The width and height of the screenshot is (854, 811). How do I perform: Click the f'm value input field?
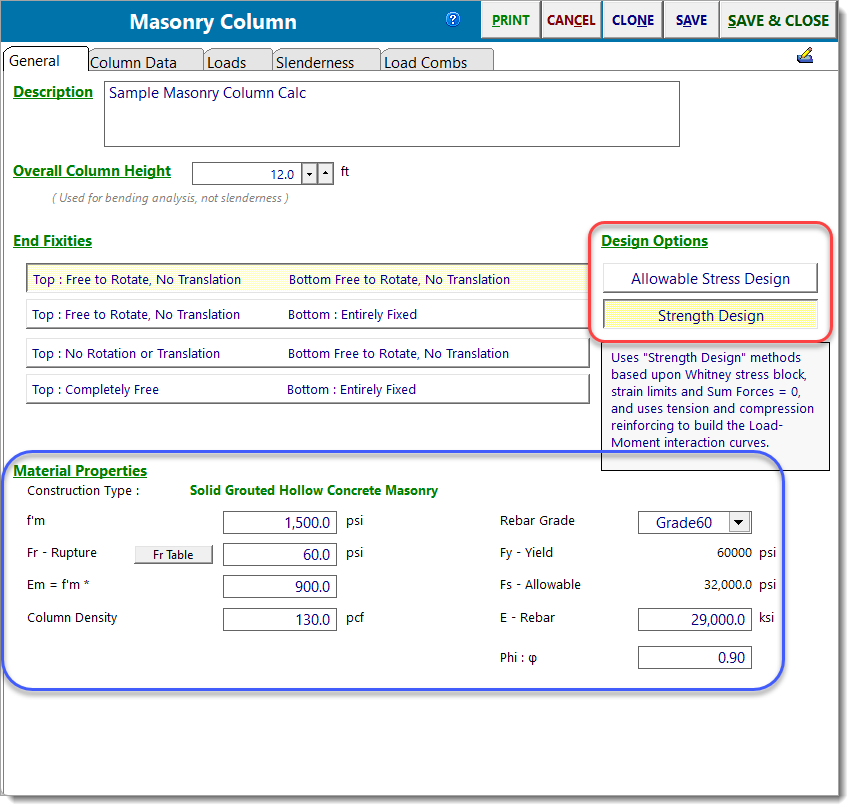click(x=279, y=522)
